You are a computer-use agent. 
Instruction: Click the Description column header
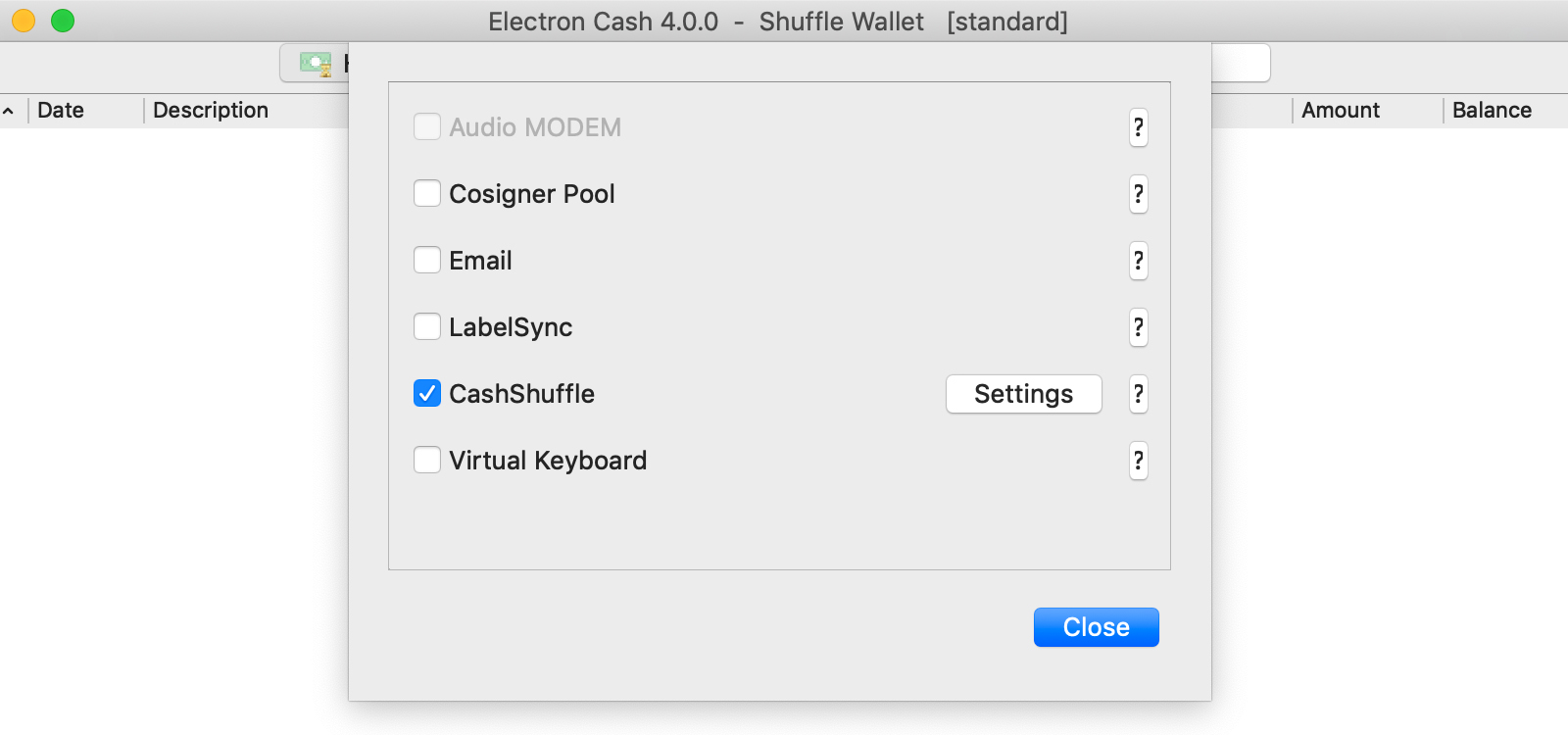pos(211,110)
